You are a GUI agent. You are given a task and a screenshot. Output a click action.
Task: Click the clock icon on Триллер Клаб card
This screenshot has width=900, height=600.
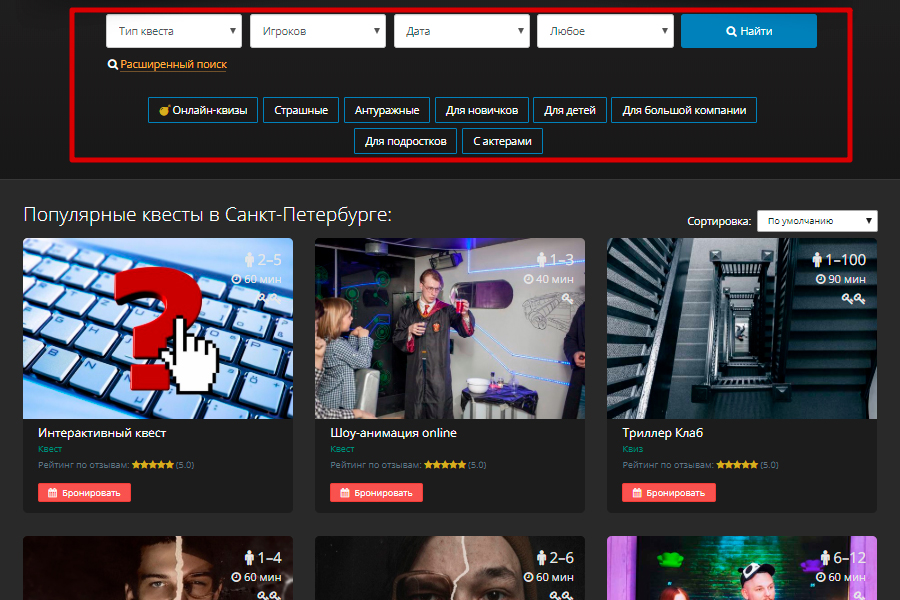click(821, 279)
